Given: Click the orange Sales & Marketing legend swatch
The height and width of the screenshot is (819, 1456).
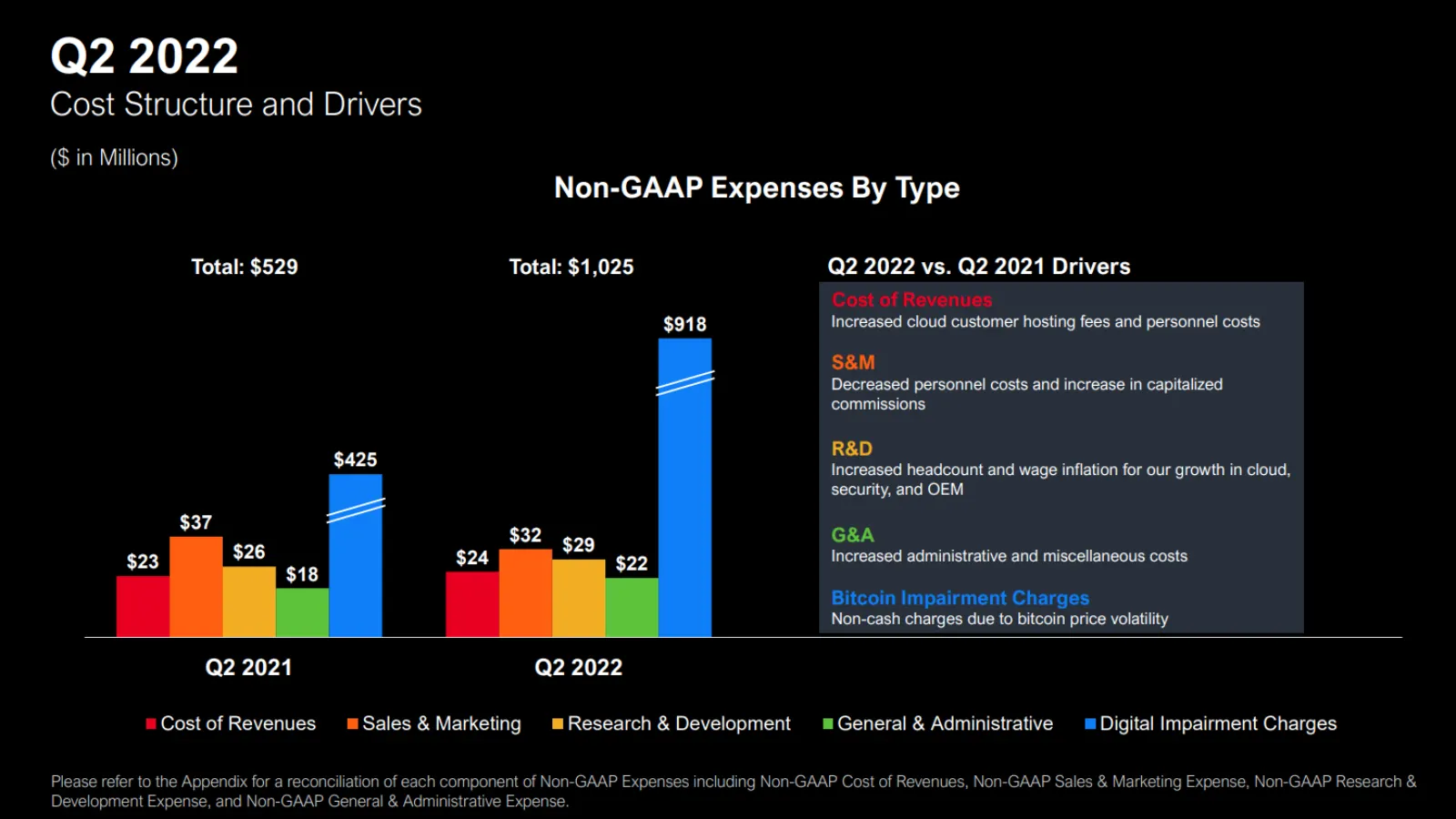Looking at the screenshot, I should click(x=352, y=724).
